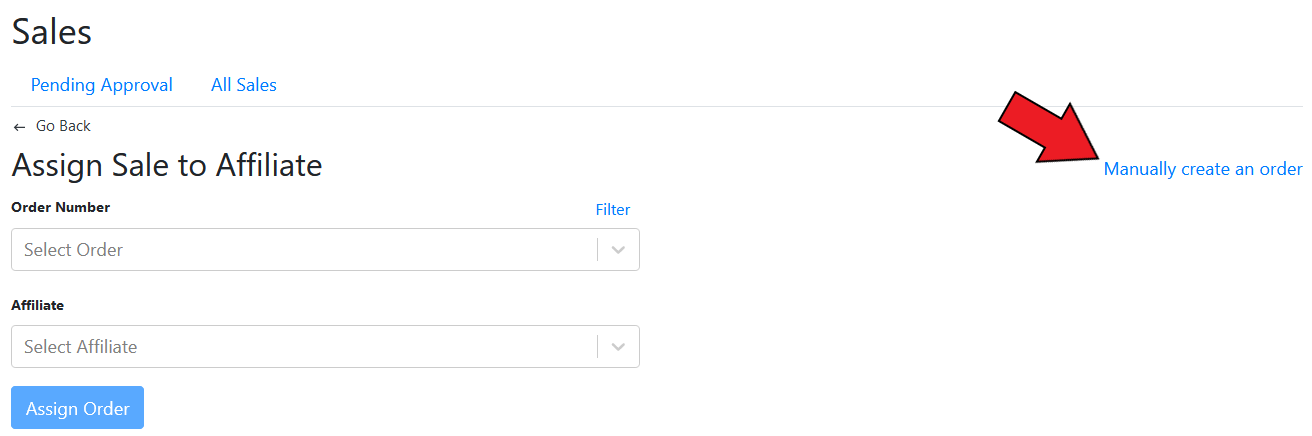Click the divider line in Affiliate dropdown
The width and height of the screenshot is (1312, 436).
pyautogui.click(x=598, y=347)
